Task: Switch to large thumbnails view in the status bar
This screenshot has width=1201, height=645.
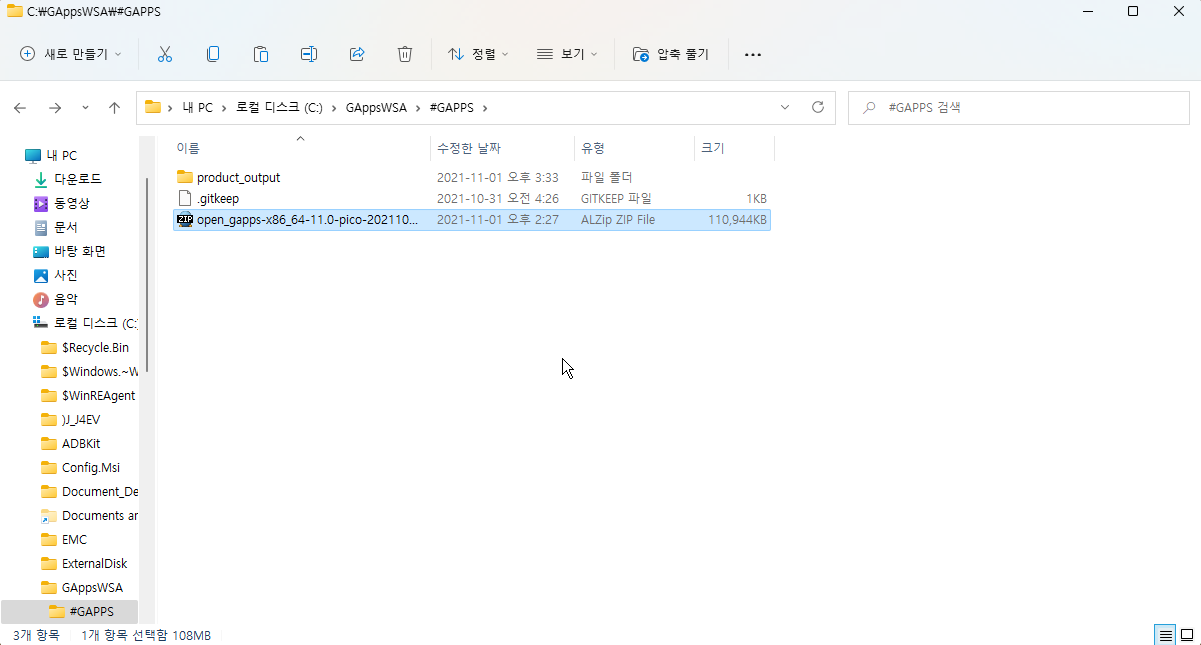Action: tap(1188, 634)
